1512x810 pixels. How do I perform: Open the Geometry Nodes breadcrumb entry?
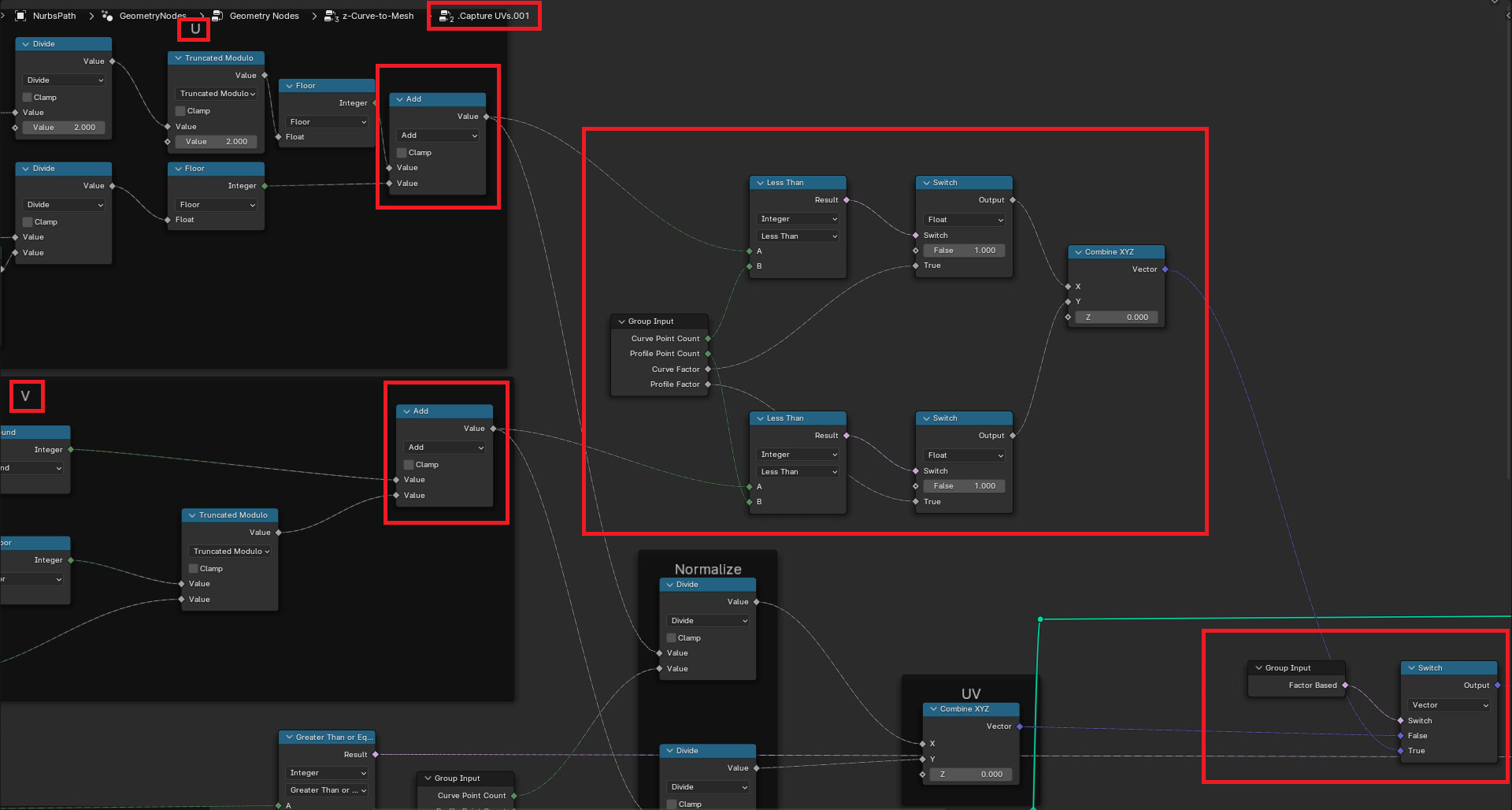tap(264, 16)
